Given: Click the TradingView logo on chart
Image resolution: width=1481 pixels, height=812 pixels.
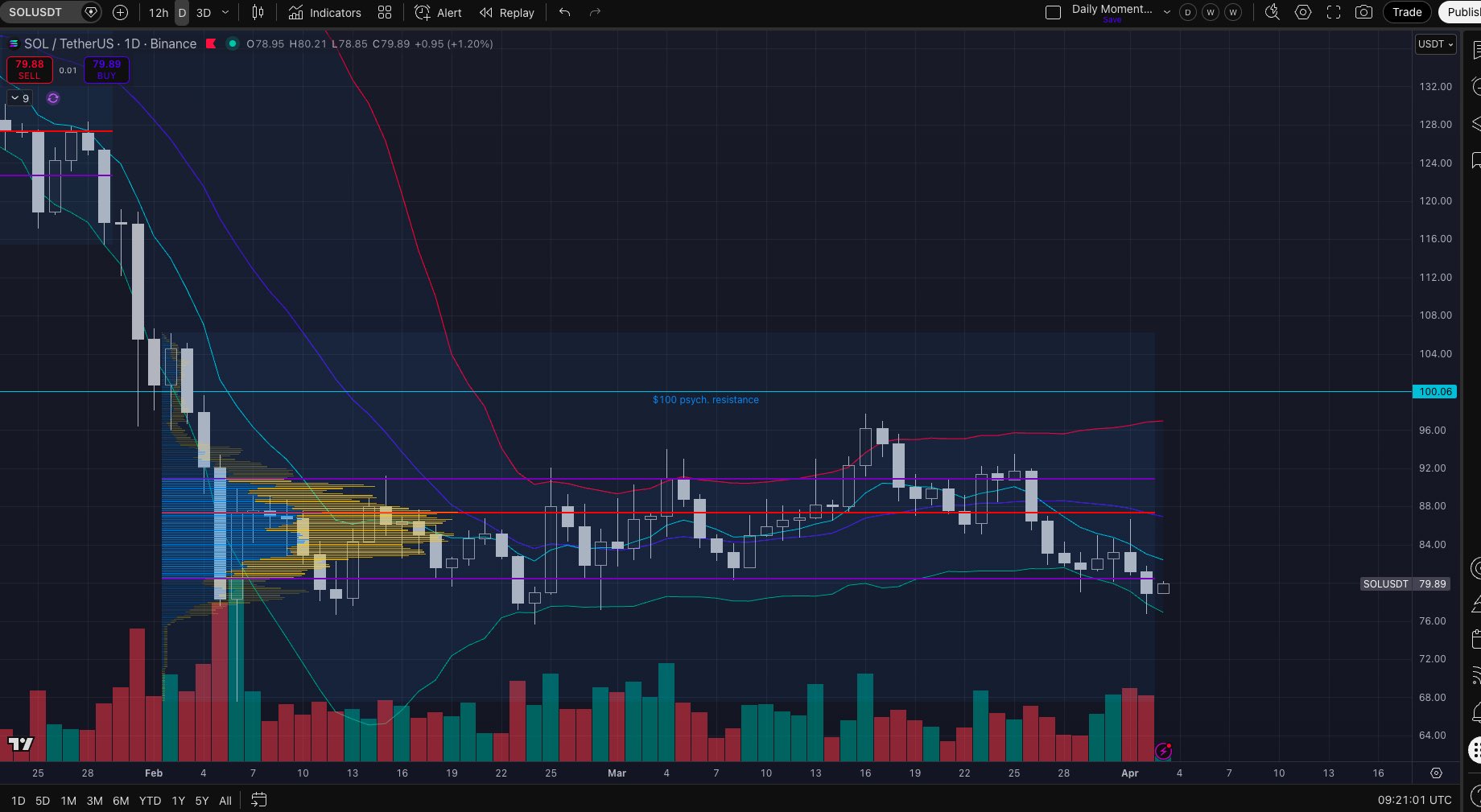Looking at the screenshot, I should coord(21,744).
